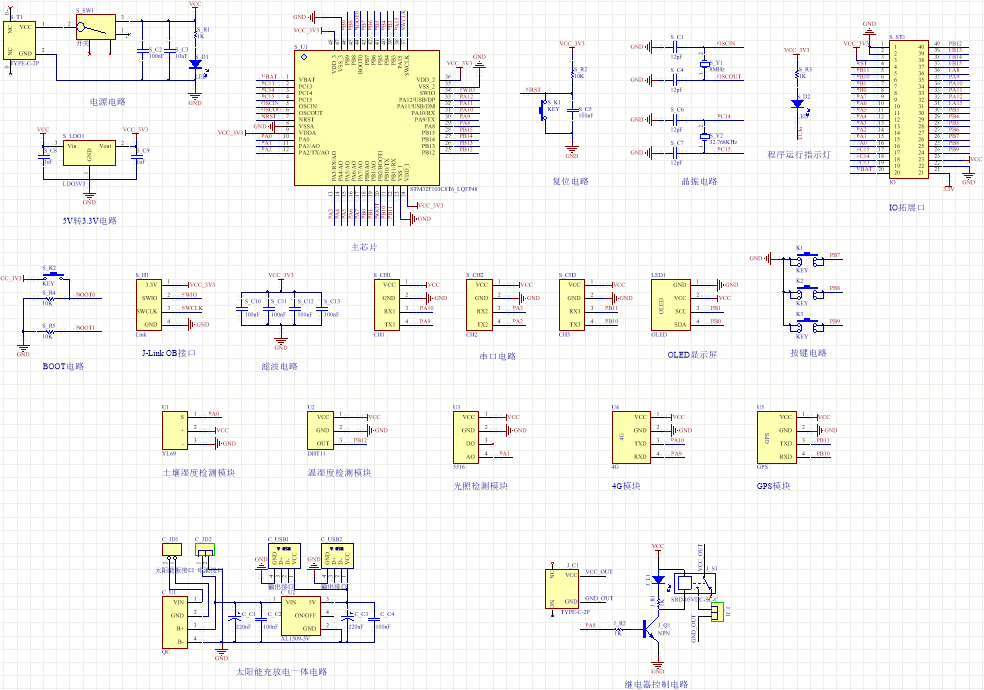Select the 主芯片 label below the chip

tap(364, 247)
